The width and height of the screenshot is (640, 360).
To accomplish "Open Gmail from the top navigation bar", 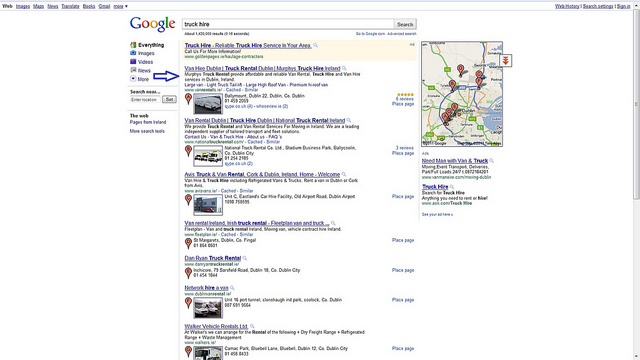I will tap(104, 6).
